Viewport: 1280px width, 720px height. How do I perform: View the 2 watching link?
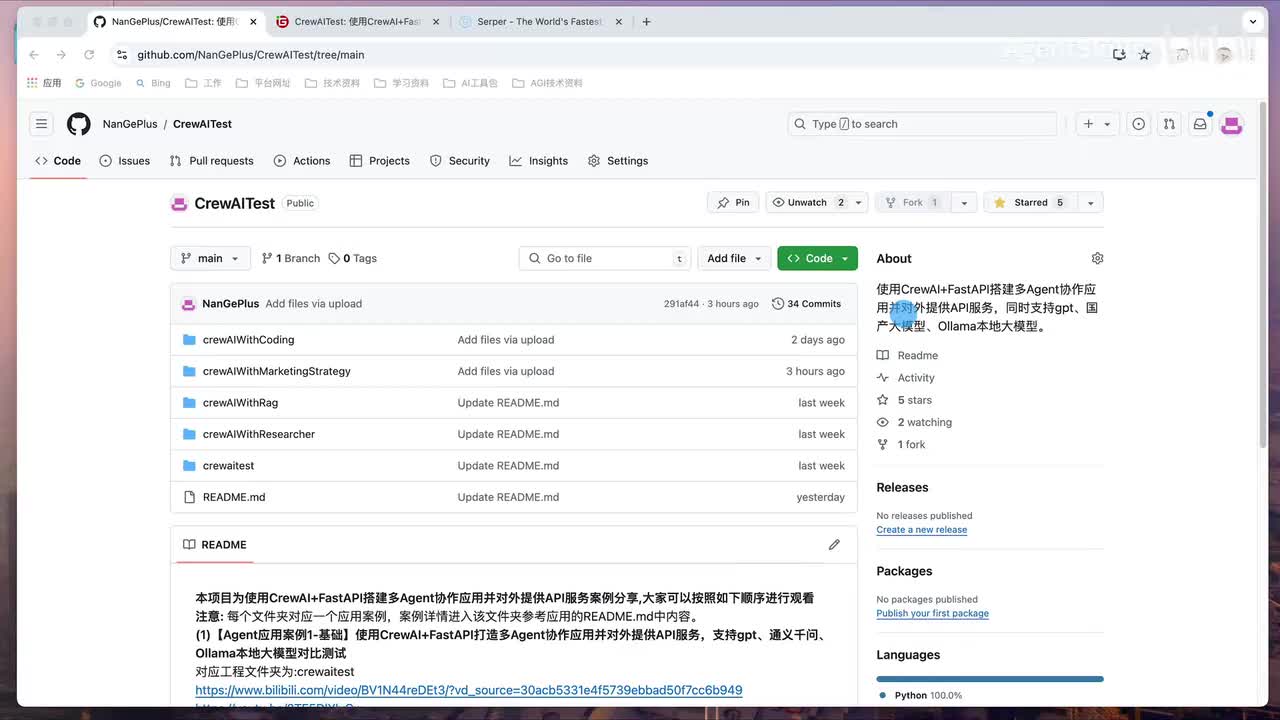[x=915, y=422]
